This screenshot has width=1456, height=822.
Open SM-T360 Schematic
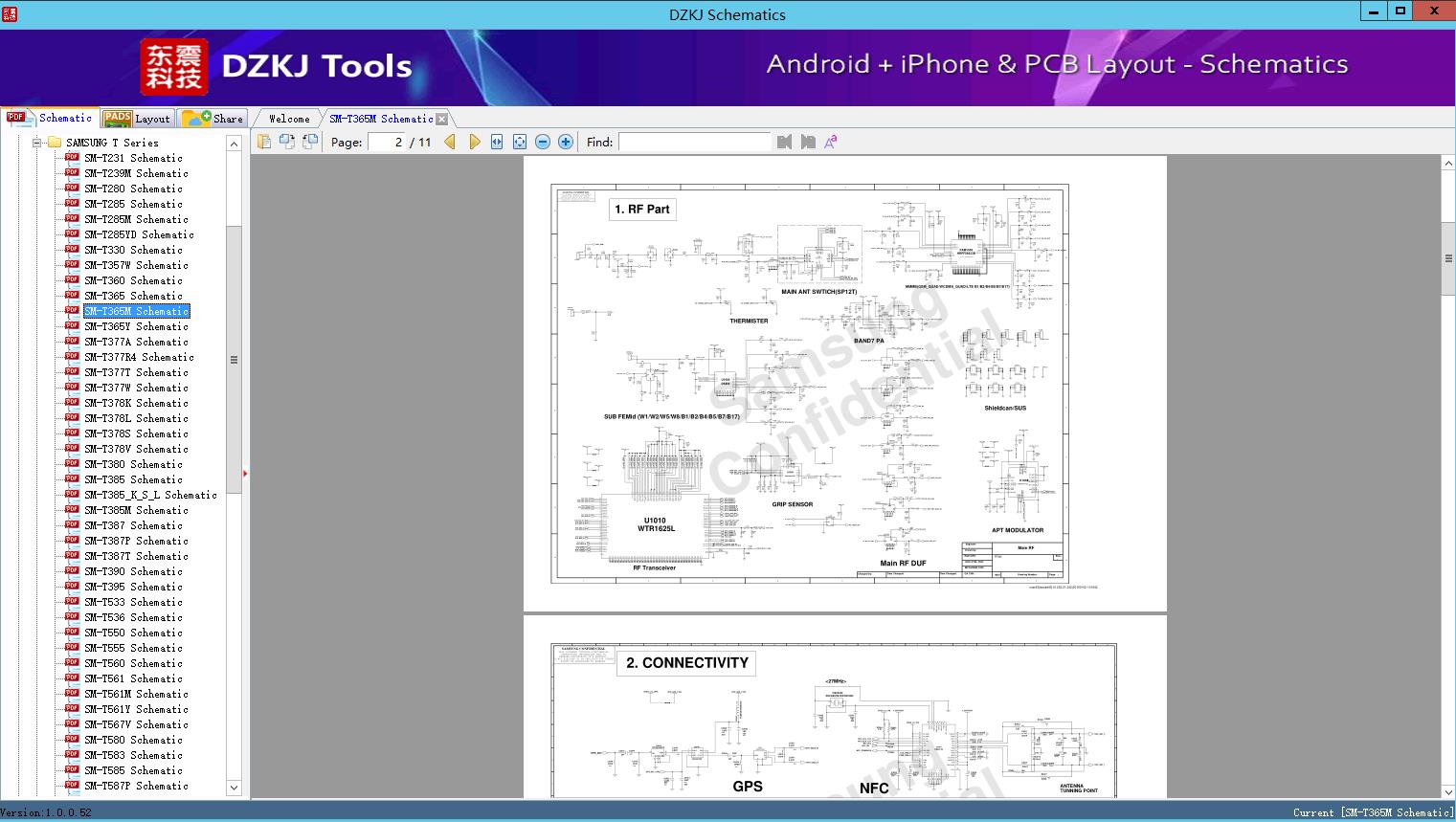click(x=134, y=280)
